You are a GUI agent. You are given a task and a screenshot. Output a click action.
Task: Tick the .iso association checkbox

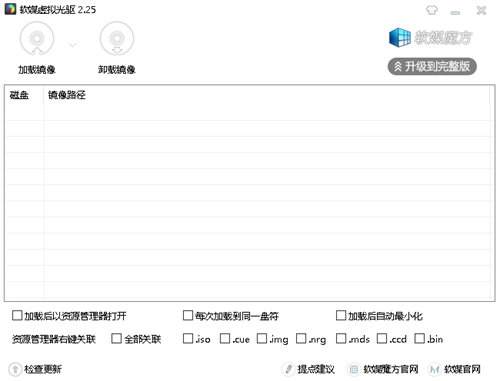(188, 339)
